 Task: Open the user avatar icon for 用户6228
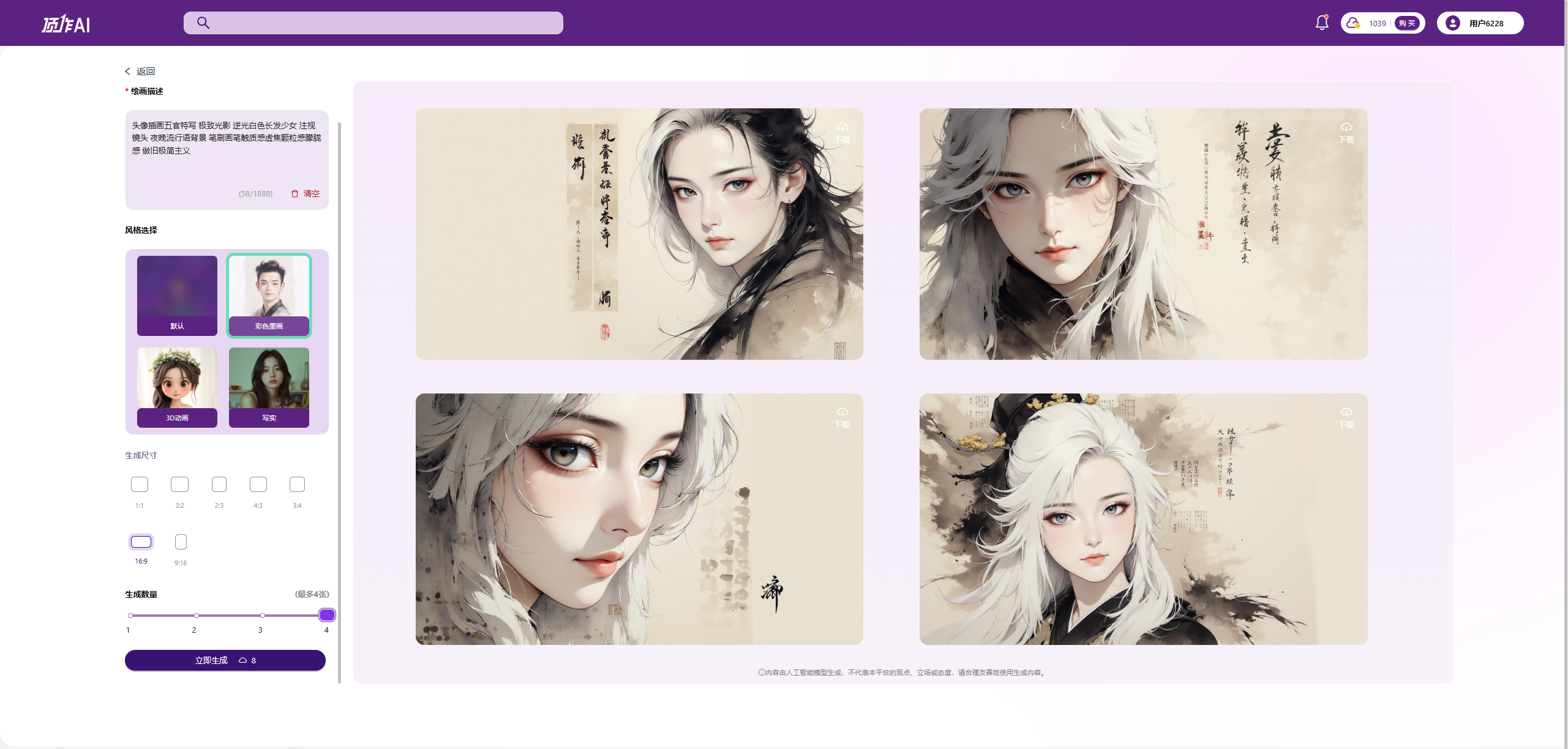1451,23
